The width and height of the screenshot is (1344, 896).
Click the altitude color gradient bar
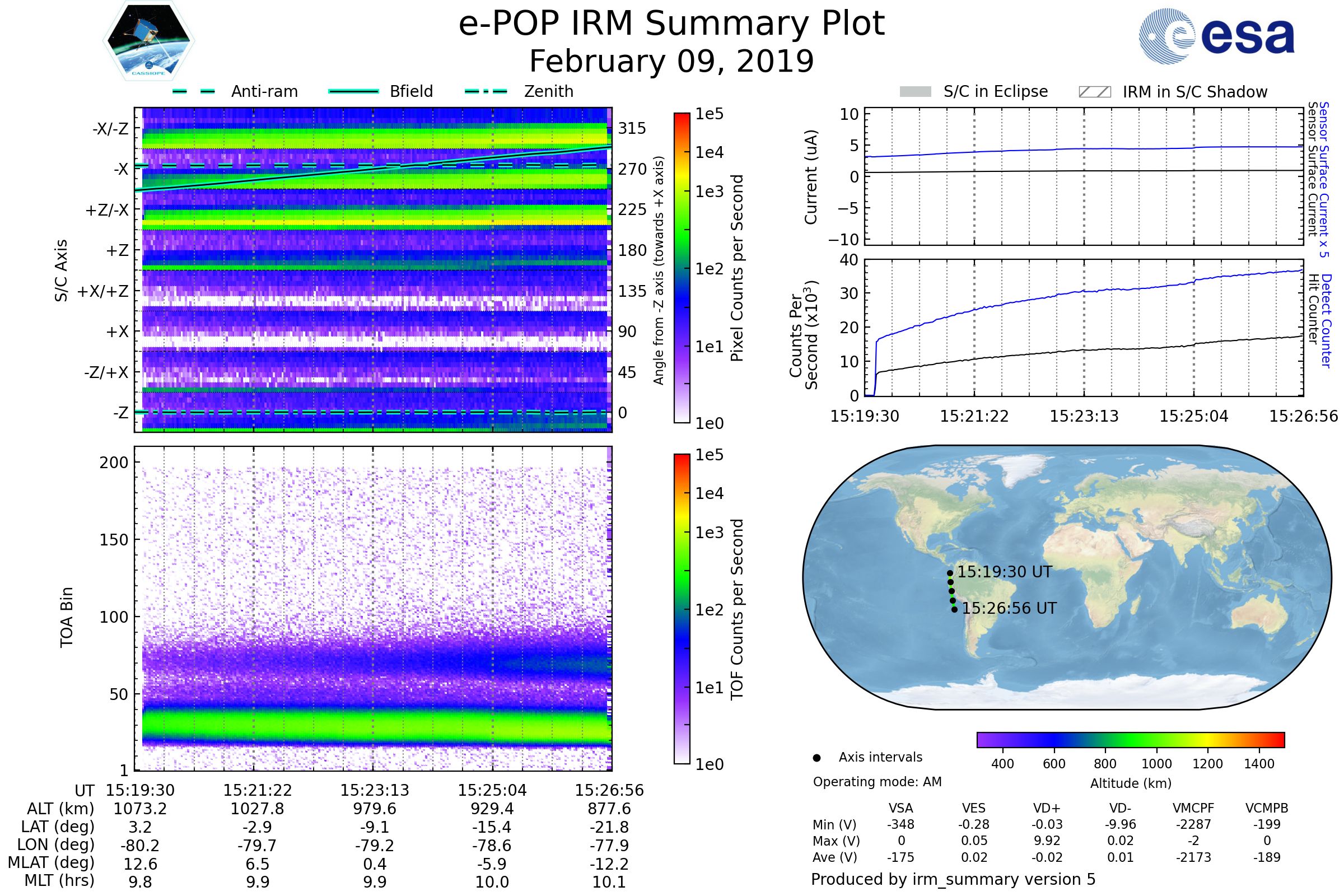pos(1130,739)
